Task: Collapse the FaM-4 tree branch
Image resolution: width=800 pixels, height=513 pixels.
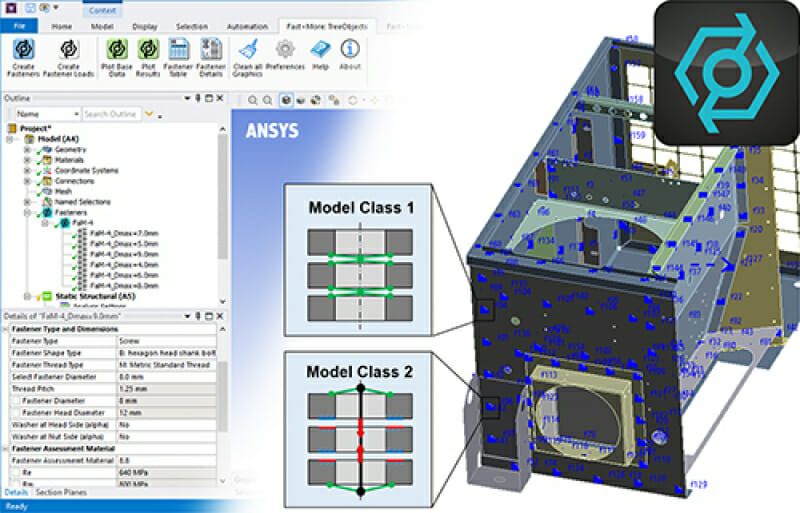Action: pos(45,223)
